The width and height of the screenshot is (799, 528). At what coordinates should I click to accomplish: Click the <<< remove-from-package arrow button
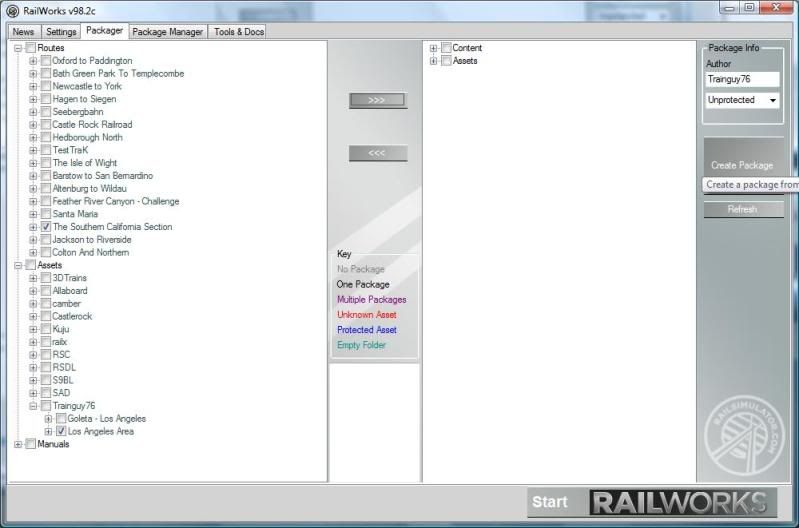377,154
